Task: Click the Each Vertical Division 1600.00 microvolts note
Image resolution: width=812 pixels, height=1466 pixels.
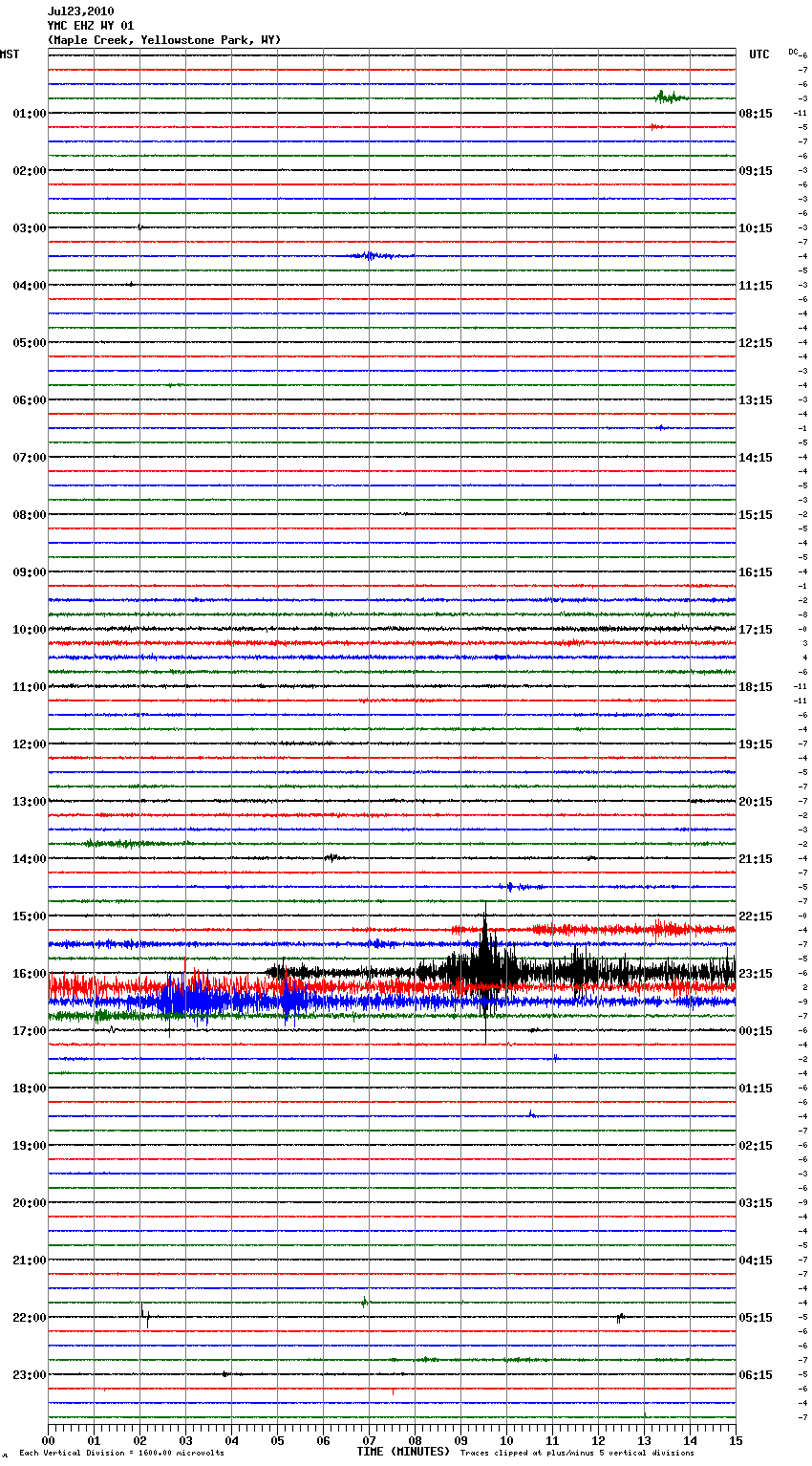Action: pos(121,1454)
